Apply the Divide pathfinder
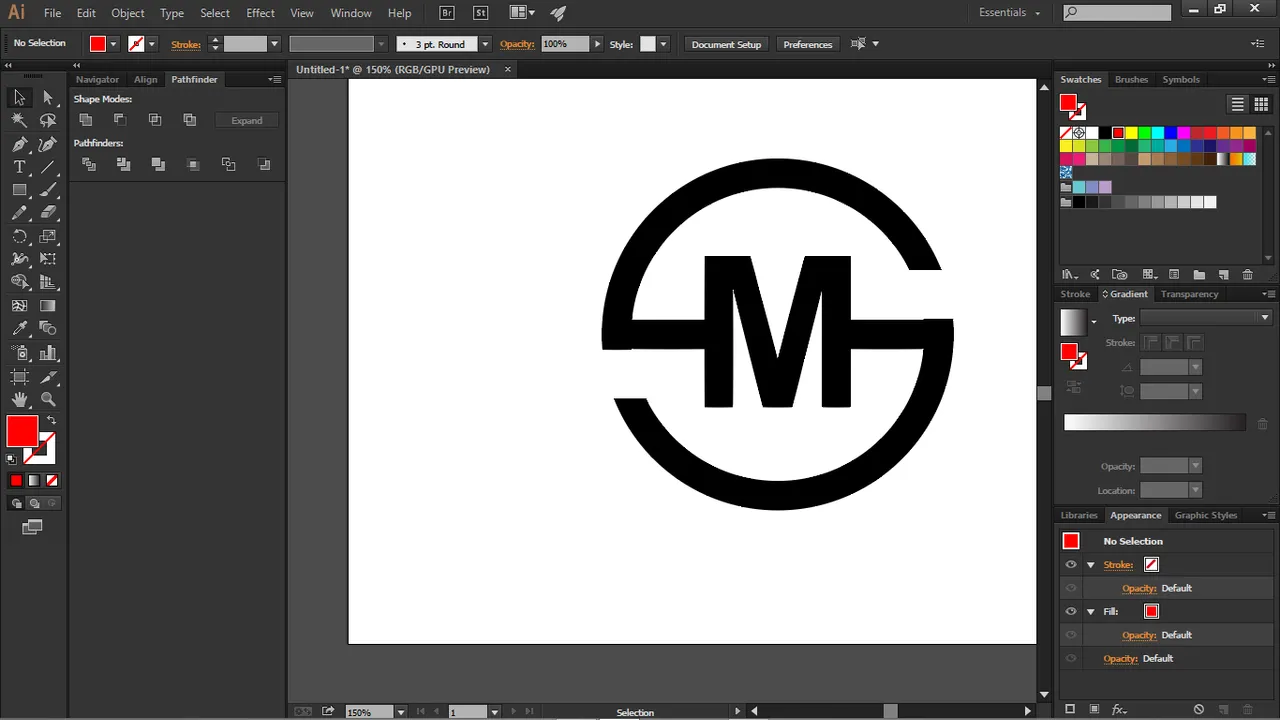Viewport: 1280px width, 720px height. pos(89,164)
